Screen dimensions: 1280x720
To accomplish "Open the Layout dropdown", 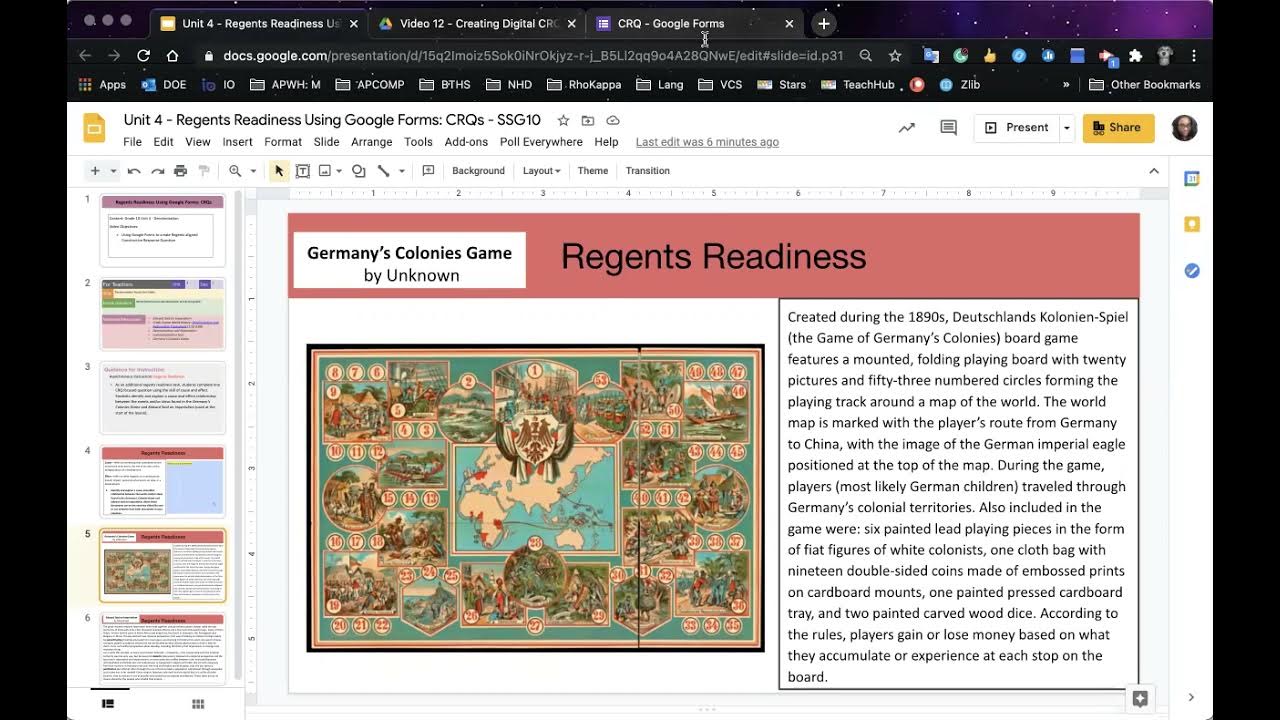I will coord(541,171).
